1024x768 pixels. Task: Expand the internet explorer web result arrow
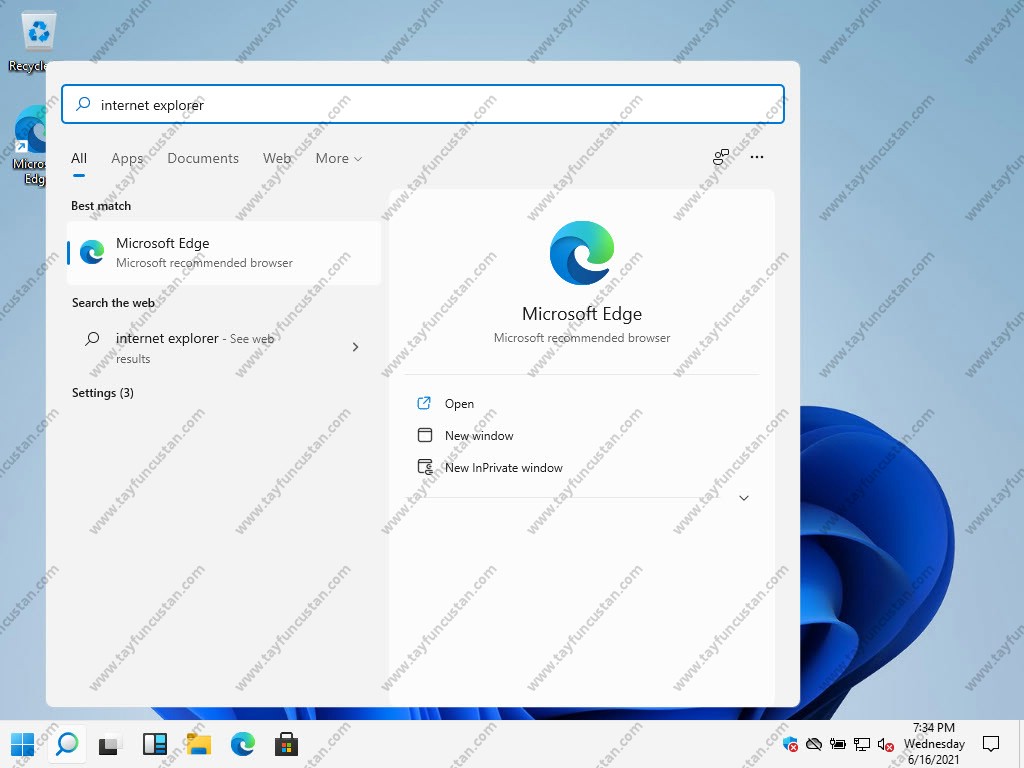(x=355, y=347)
